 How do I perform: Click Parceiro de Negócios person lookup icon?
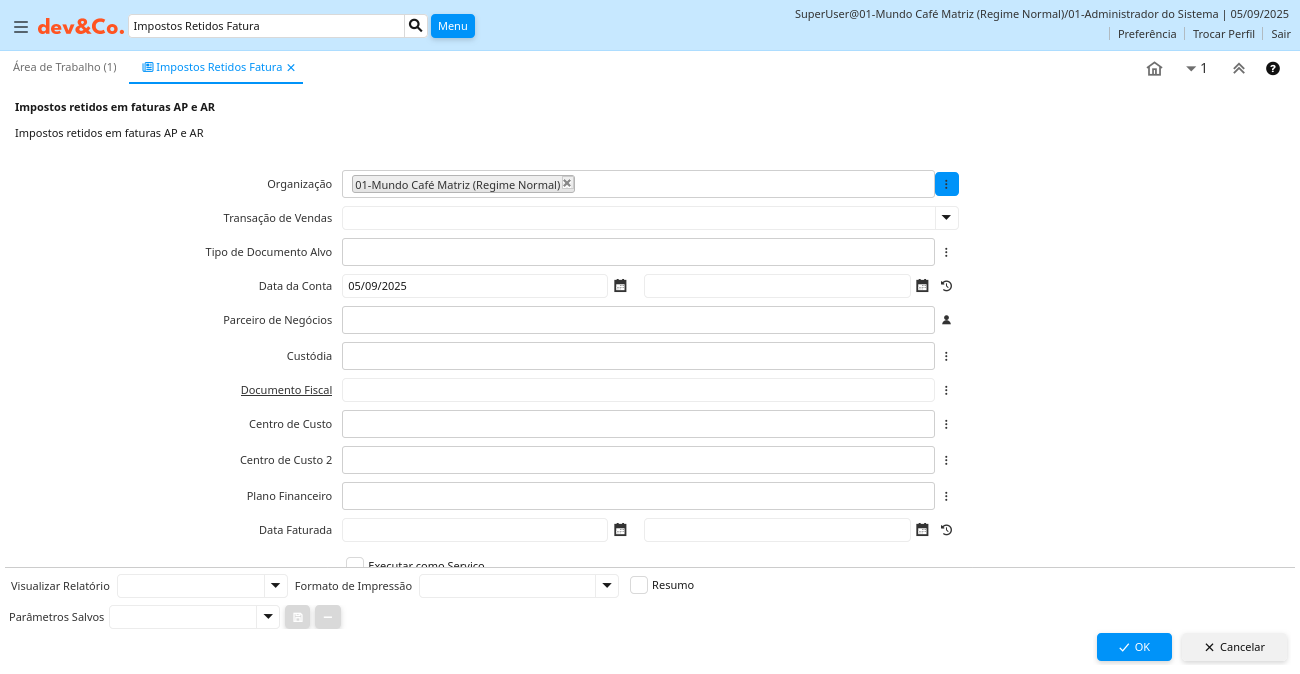[x=946, y=320]
